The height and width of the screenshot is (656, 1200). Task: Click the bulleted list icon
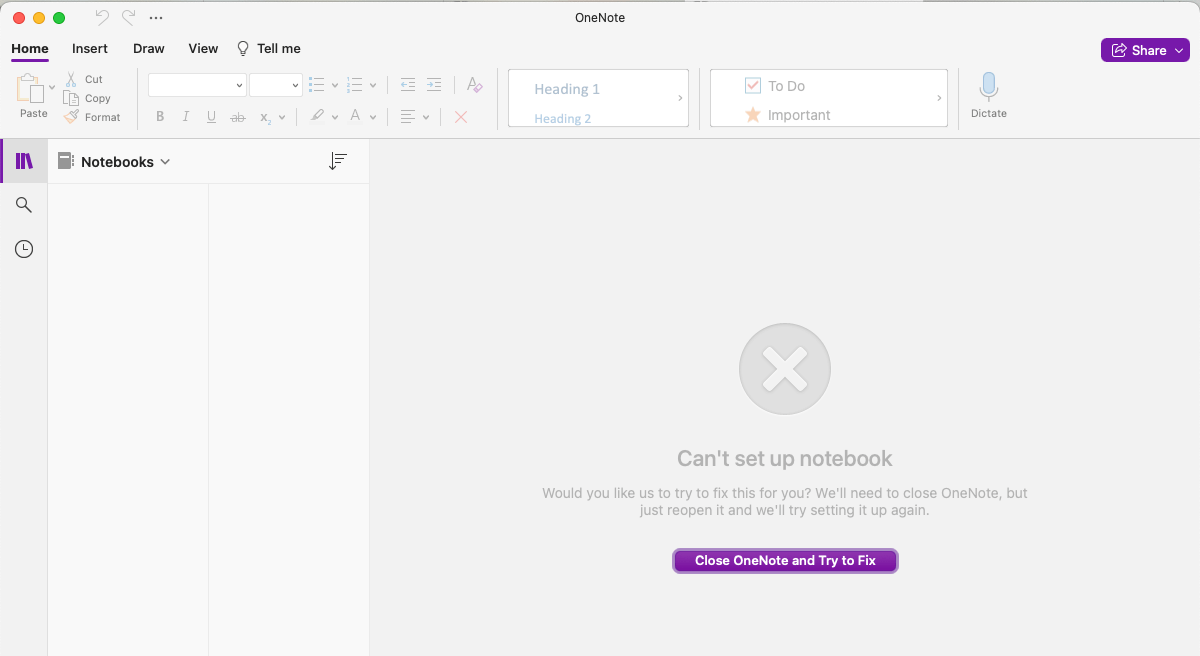[317, 85]
